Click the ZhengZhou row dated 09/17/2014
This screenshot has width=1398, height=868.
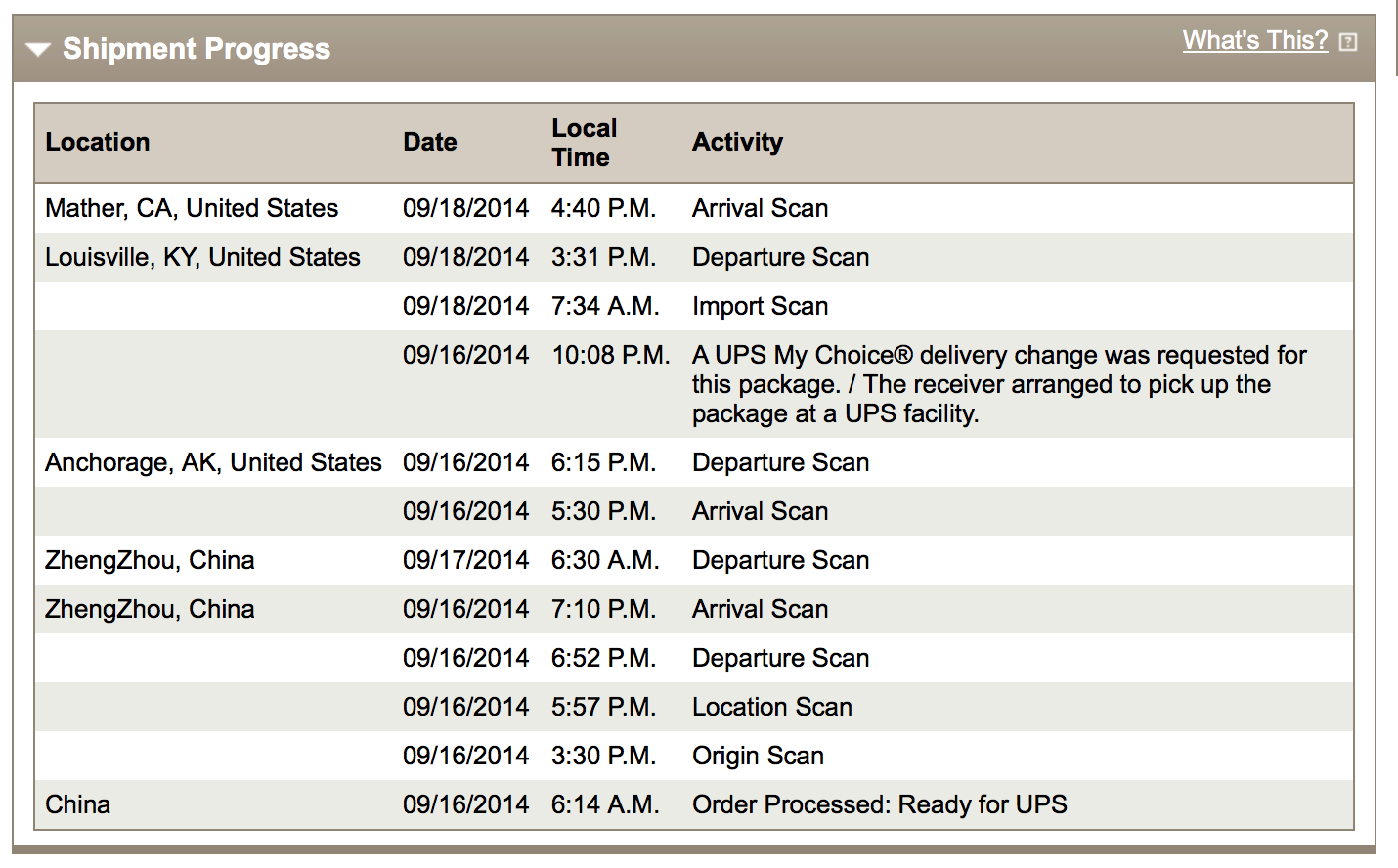coord(150,560)
